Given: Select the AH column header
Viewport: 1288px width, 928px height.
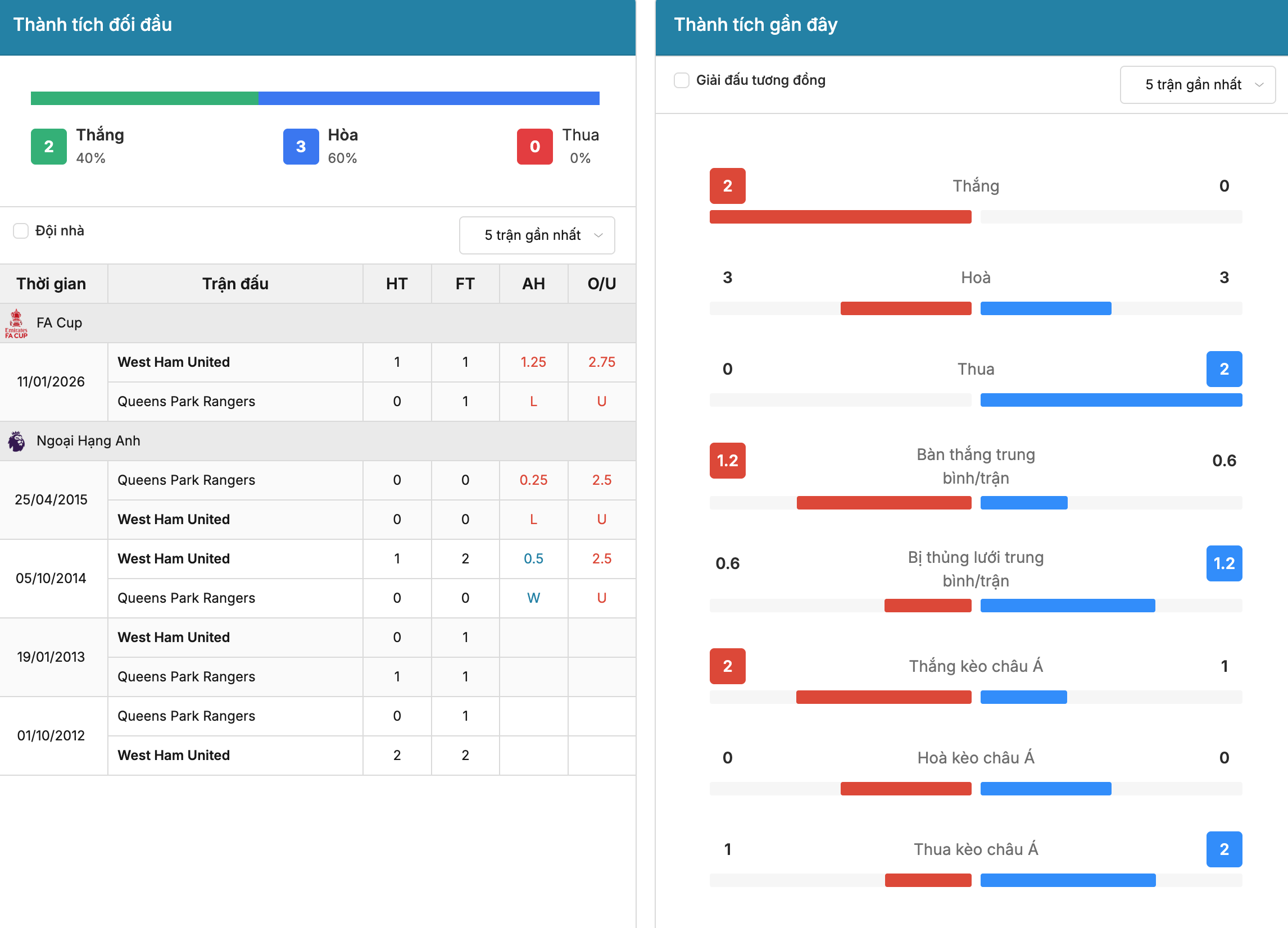Looking at the screenshot, I should point(533,284).
